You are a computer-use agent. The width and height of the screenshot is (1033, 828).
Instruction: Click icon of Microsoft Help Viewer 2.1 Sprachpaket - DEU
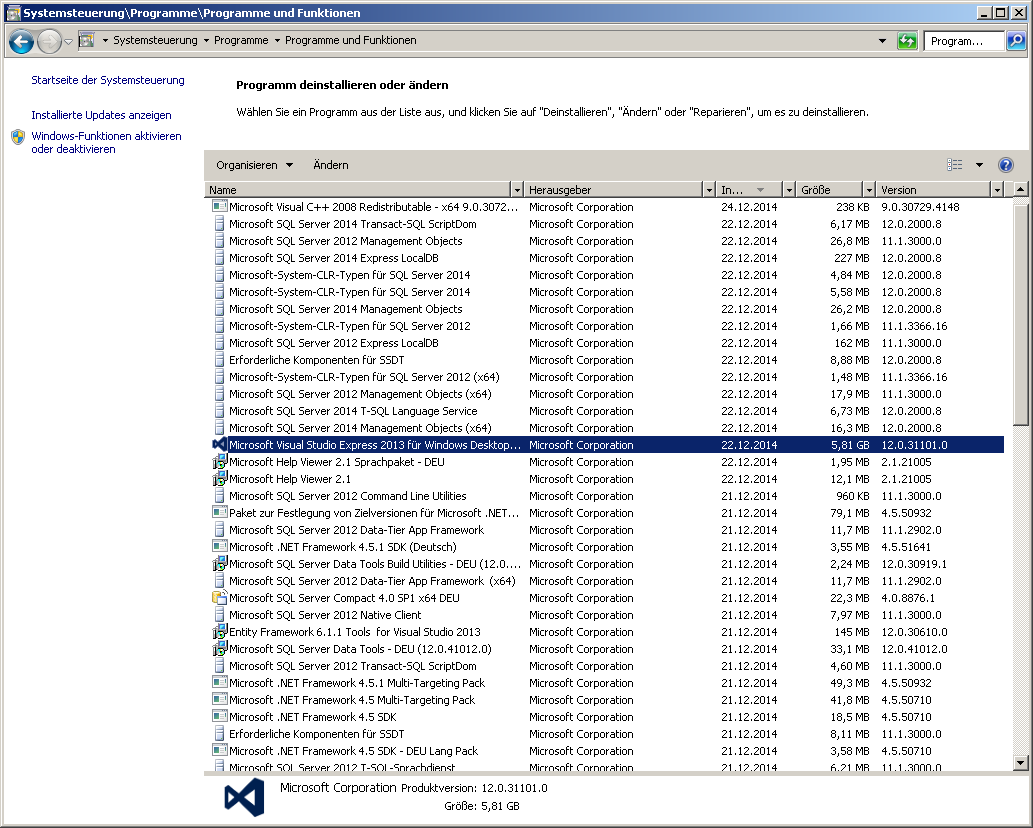[x=219, y=462]
